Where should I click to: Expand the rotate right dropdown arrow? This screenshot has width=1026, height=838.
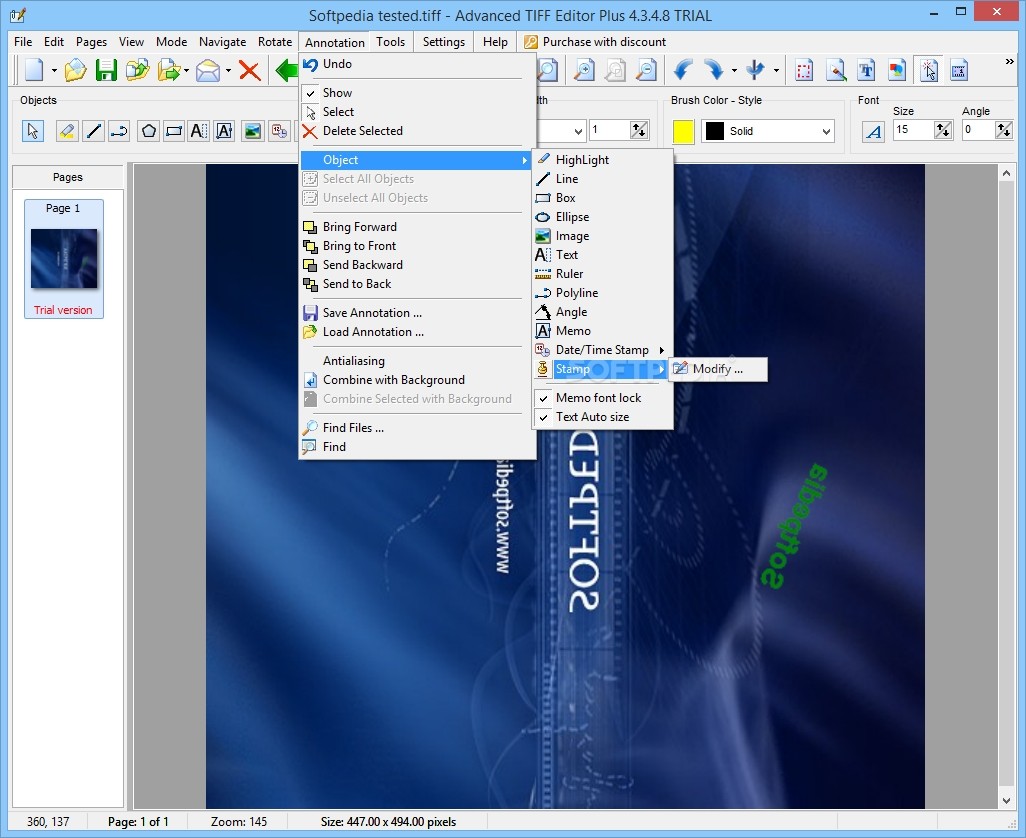734,70
